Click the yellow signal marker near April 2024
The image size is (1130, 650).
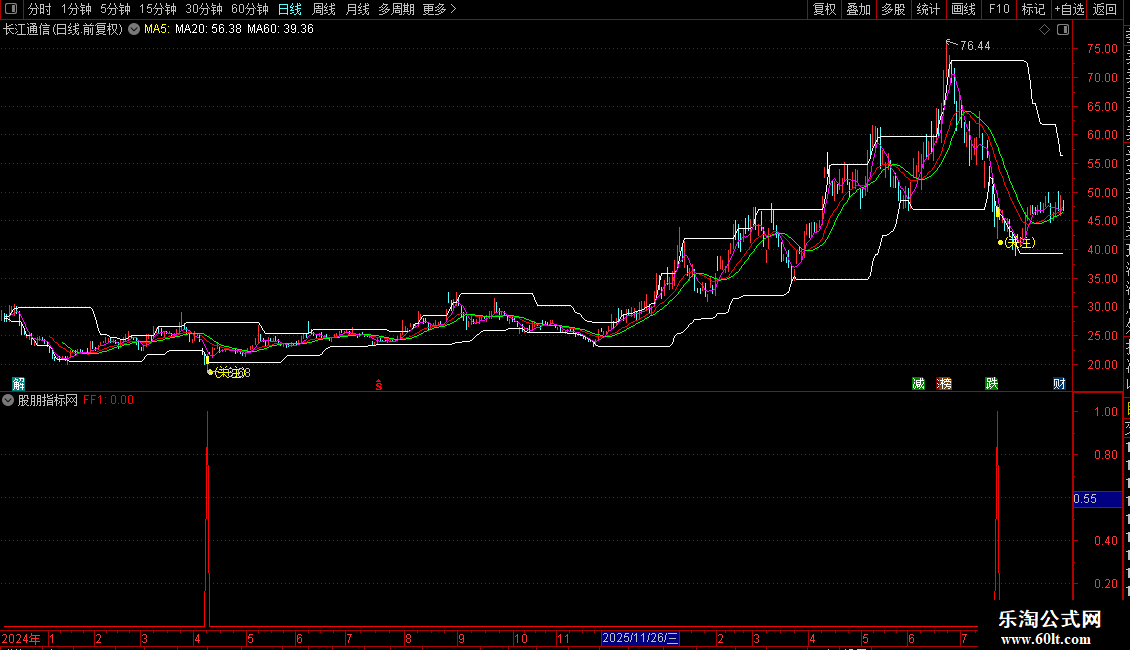point(228,373)
